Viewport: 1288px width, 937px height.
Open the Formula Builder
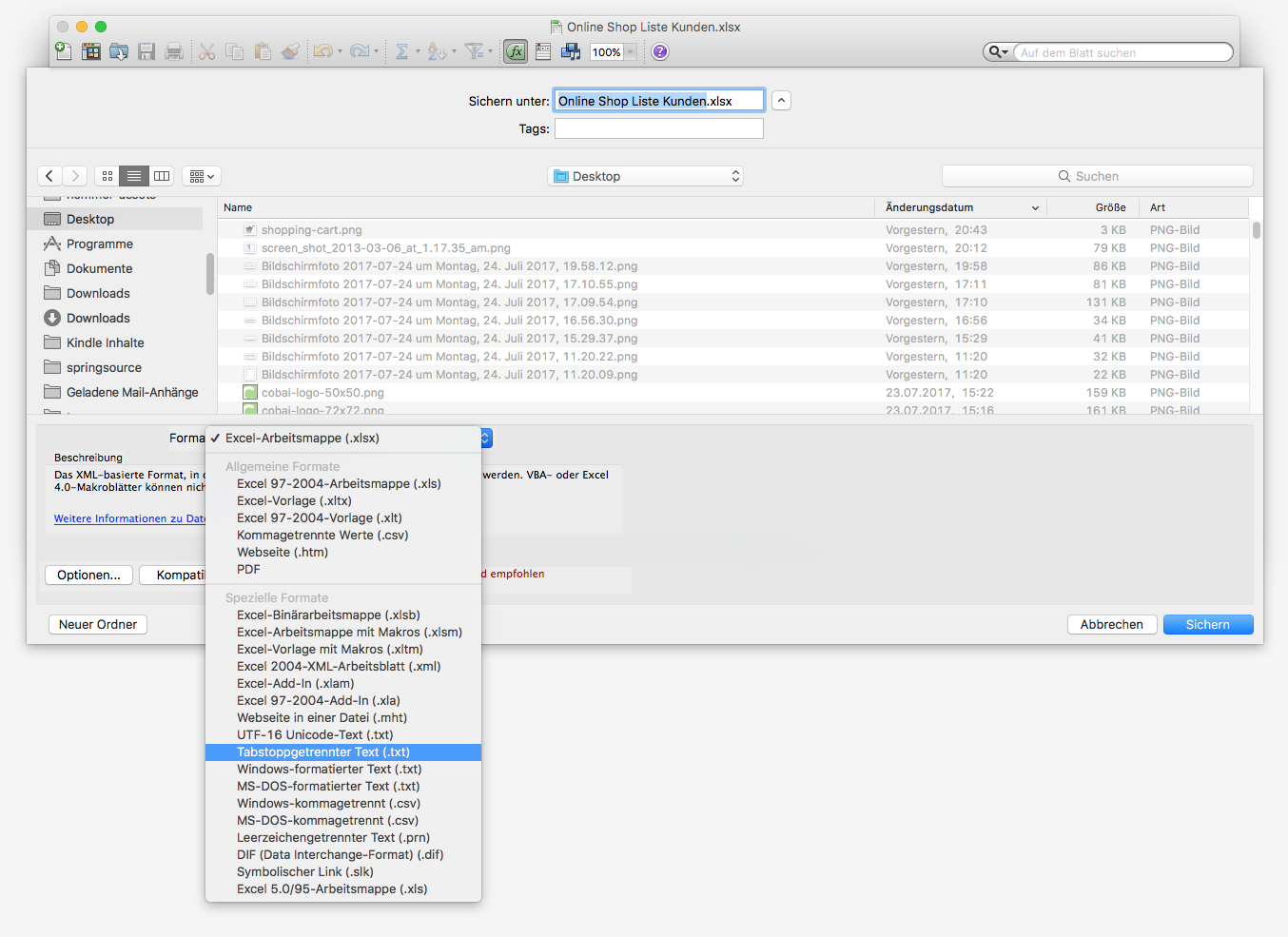click(515, 51)
